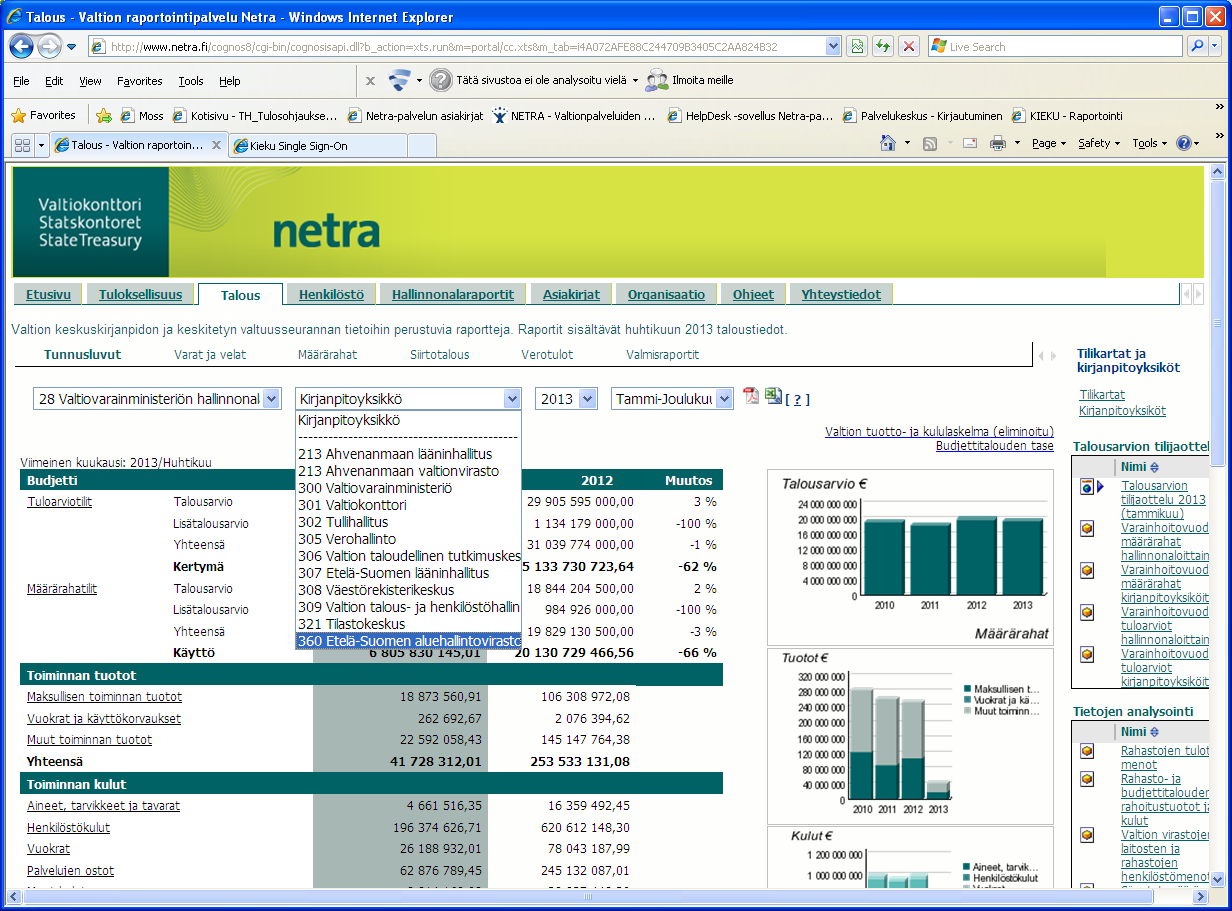The image size is (1232, 911).
Task: Click the gray question-mark site rating icon
Action: tap(440, 80)
